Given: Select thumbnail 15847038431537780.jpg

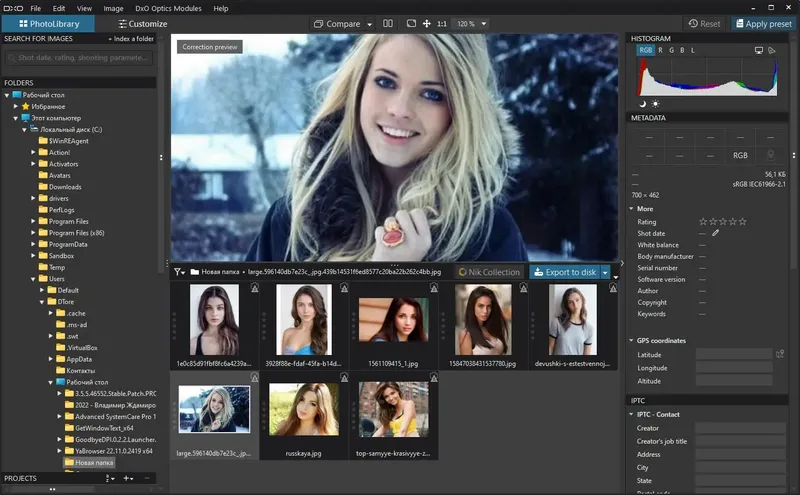Looking at the screenshot, I should 483,319.
